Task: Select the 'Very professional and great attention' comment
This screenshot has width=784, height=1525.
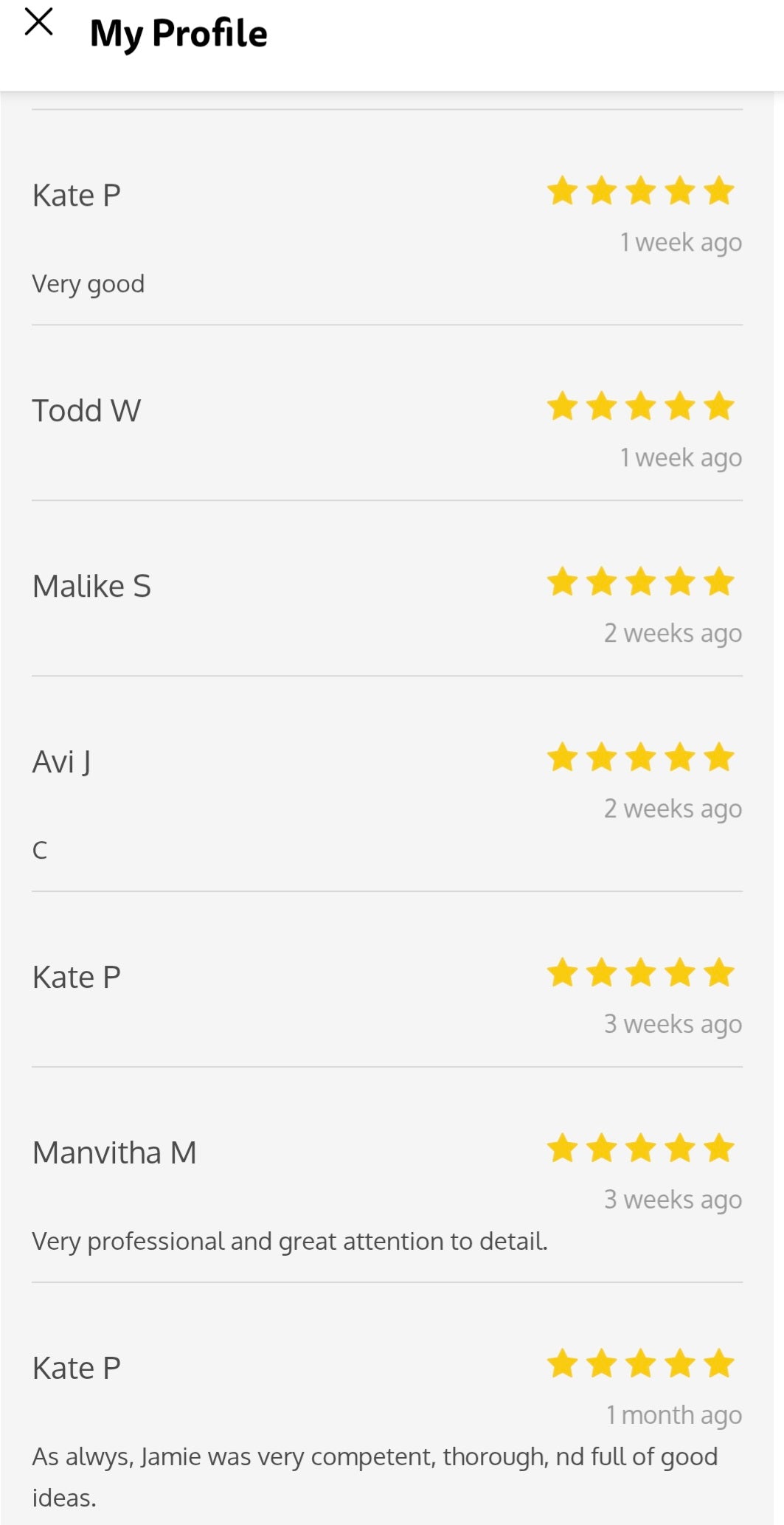Action: 289,1242
